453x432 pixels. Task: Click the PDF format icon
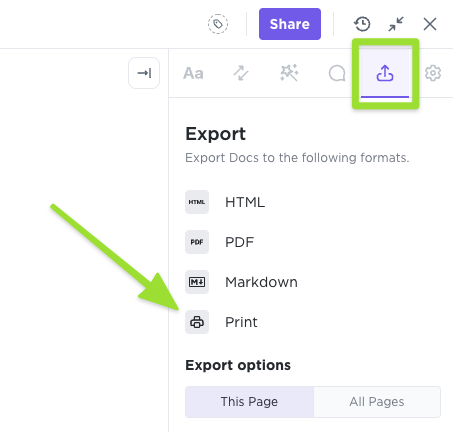click(197, 242)
